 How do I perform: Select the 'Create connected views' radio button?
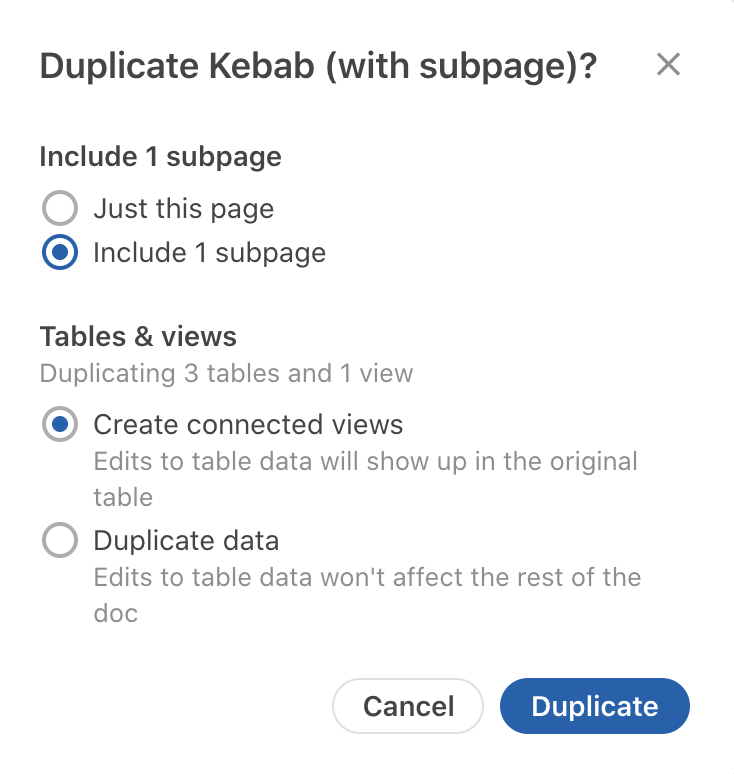point(60,425)
